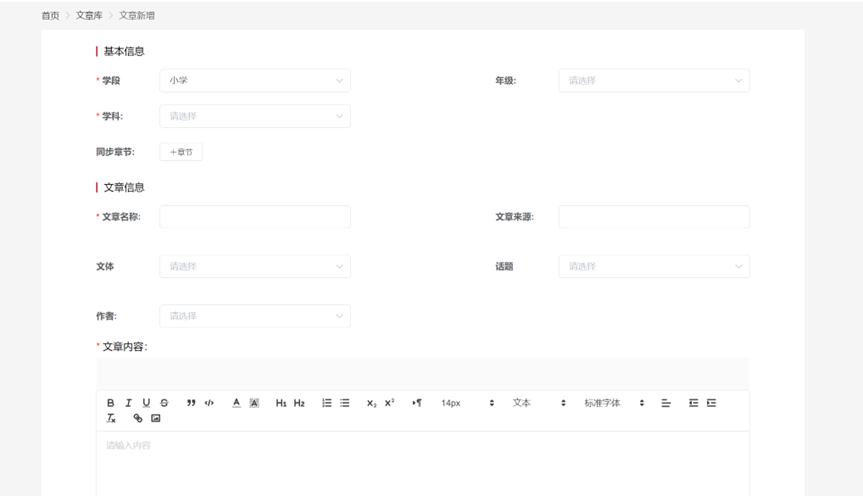
Task: Click the 文章名称 input field
Action: [254, 217]
